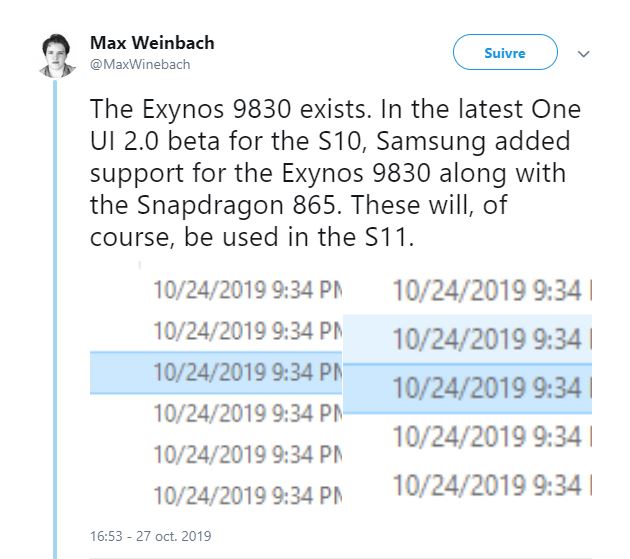This screenshot has width=630, height=559.
Task: Click the first date row in left image
Action: [246, 291]
